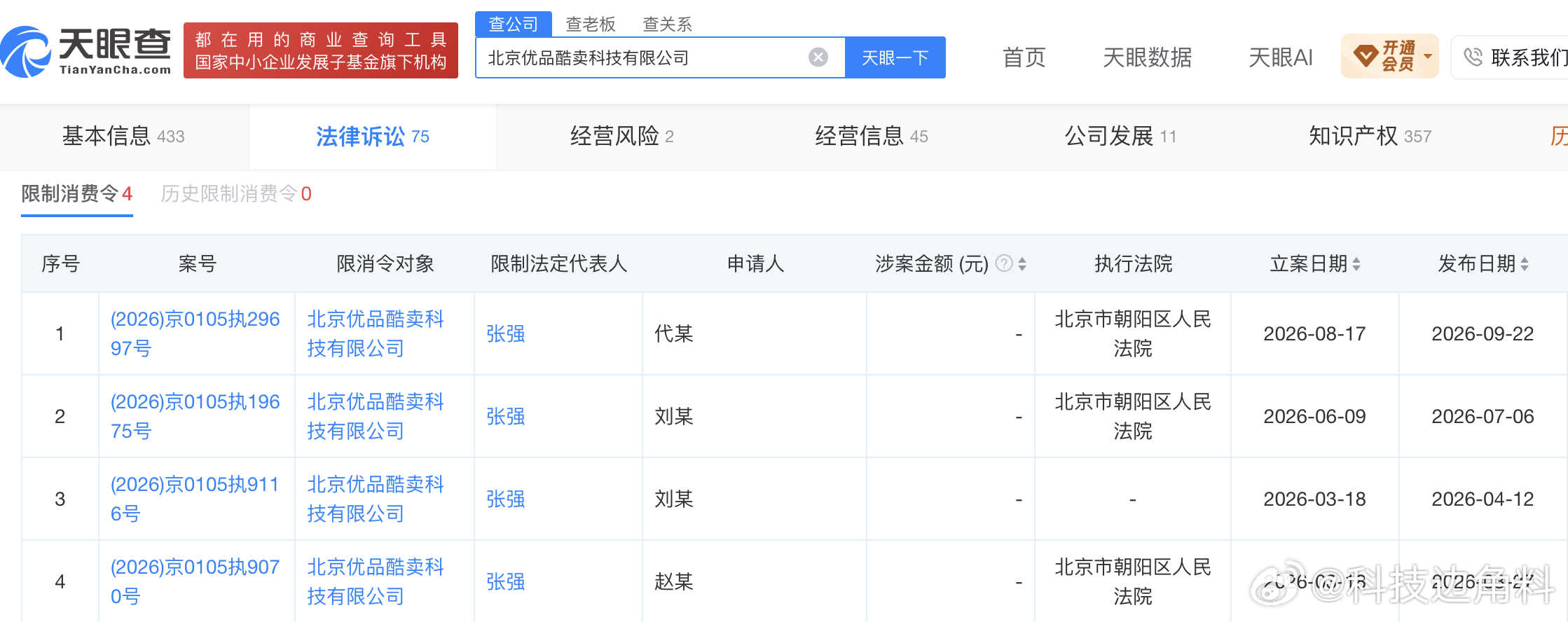This screenshot has width=1568, height=622.
Task: Click 北京市朝阳区人民法院 in row 1
Action: tap(1133, 333)
